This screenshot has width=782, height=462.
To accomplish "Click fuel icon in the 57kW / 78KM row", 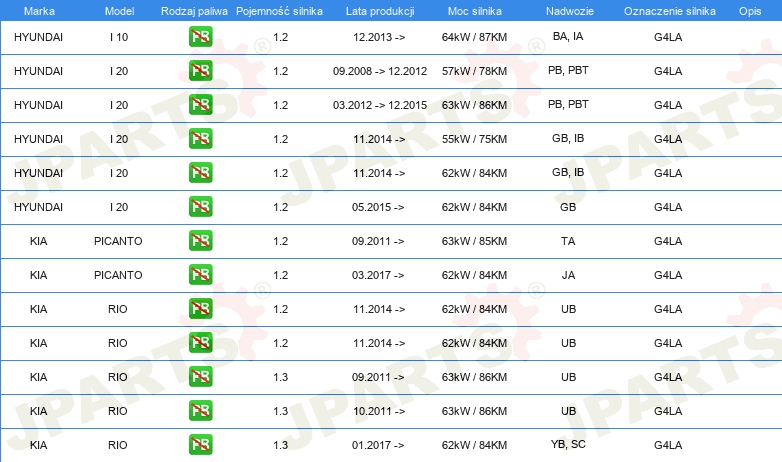I will tap(200, 71).
